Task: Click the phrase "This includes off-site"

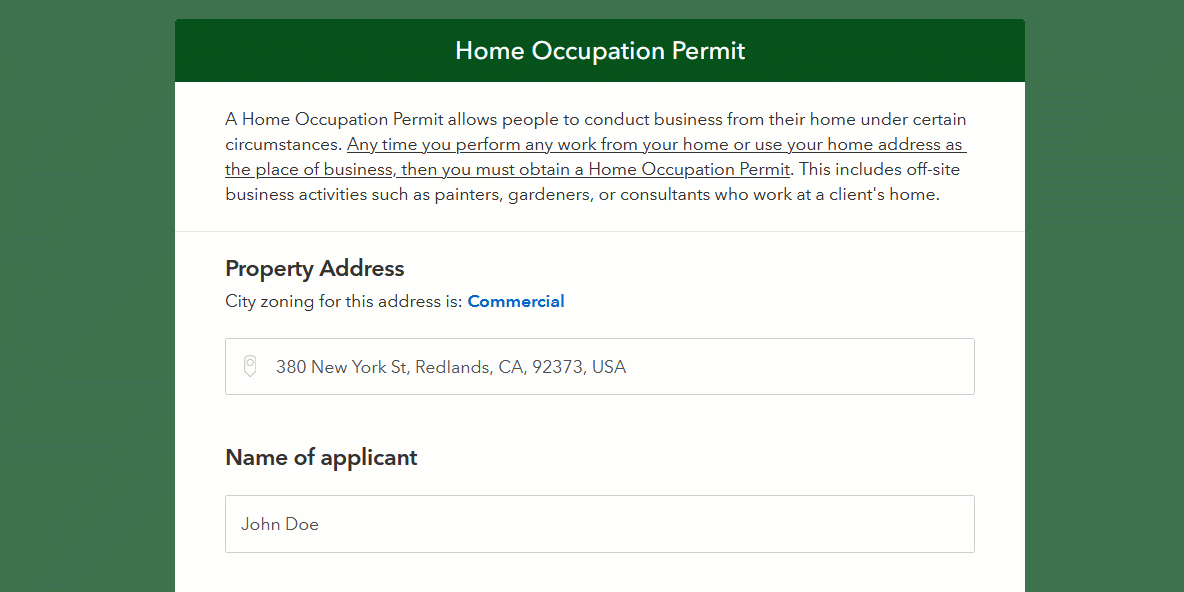Action: pos(879,169)
